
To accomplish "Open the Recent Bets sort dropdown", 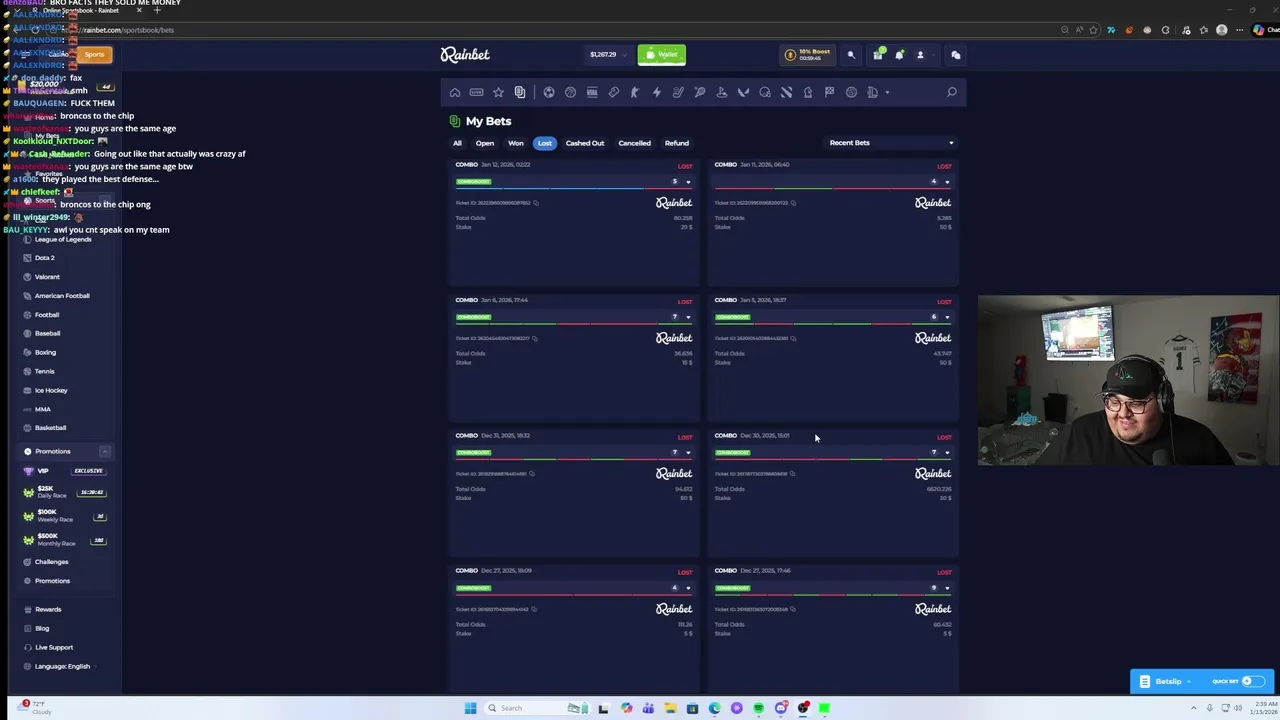I will tap(890, 143).
